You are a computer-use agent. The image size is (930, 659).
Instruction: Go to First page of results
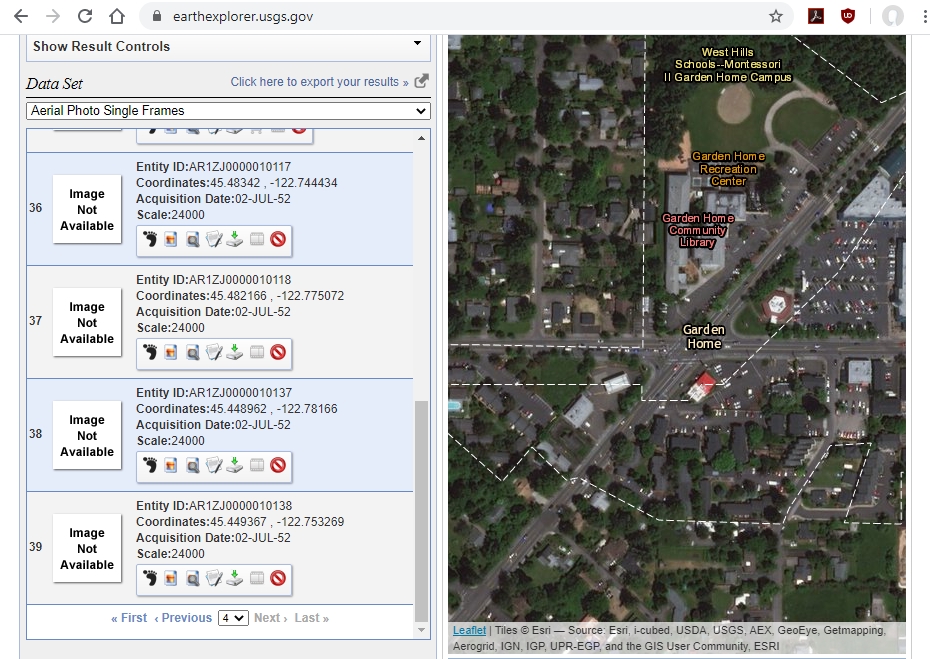tap(128, 617)
